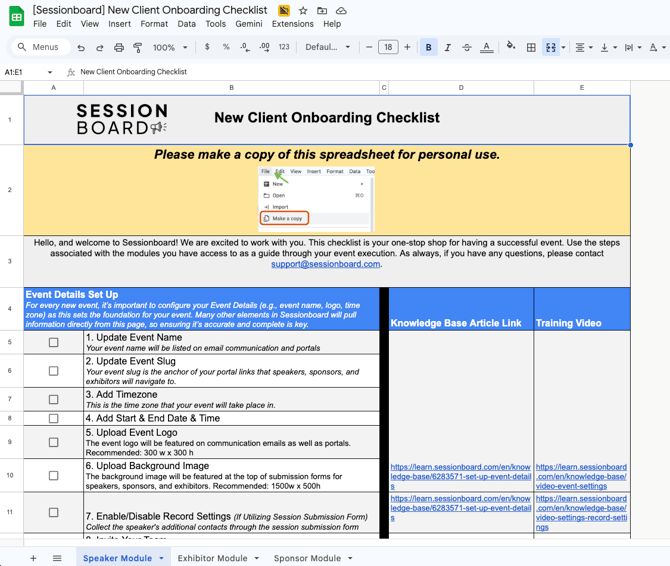Open the fill color picker
Image resolution: width=670 pixels, height=566 pixels.
(511, 47)
